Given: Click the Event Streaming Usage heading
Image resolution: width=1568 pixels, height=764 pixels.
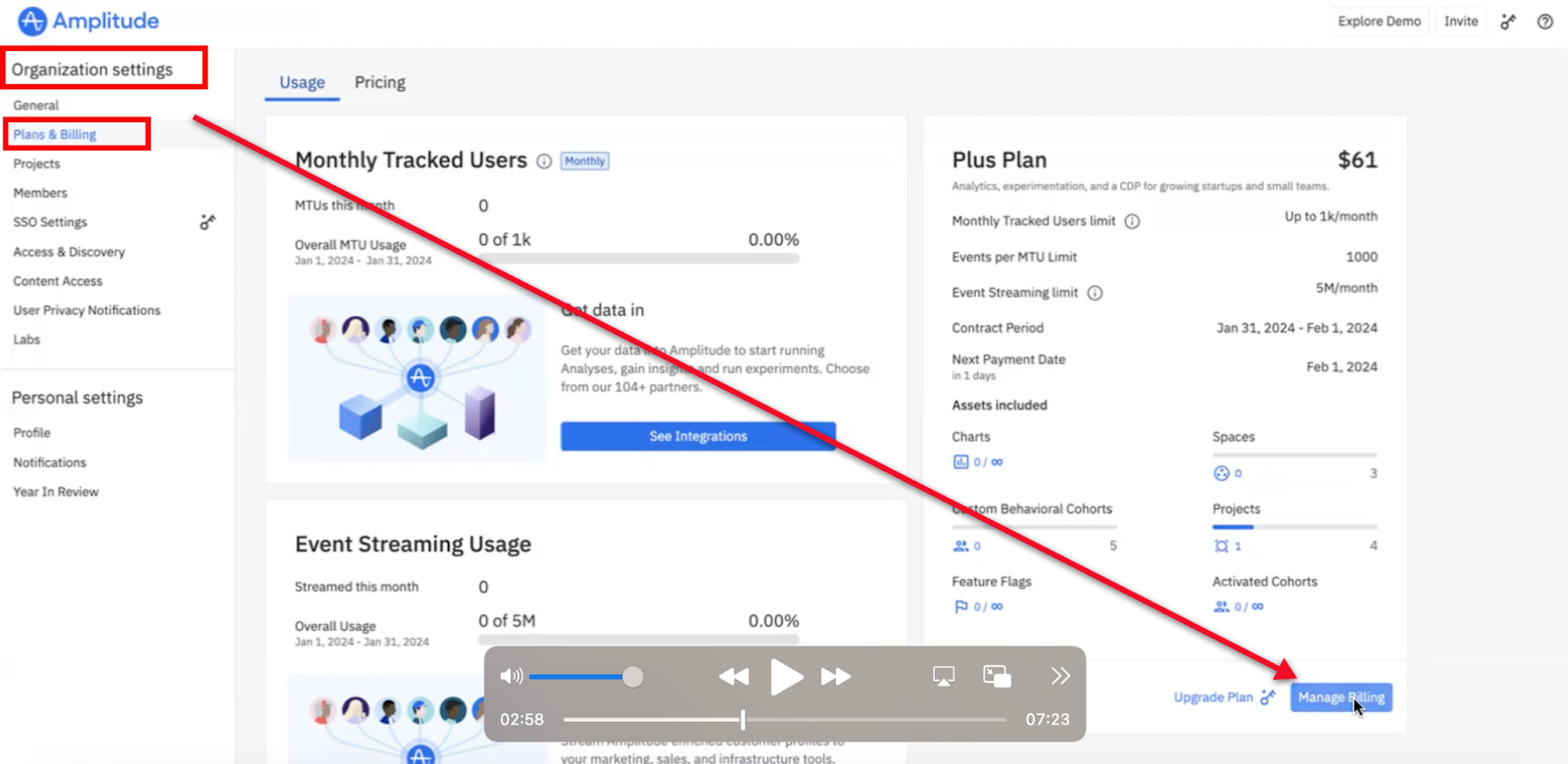Looking at the screenshot, I should click(x=413, y=544).
